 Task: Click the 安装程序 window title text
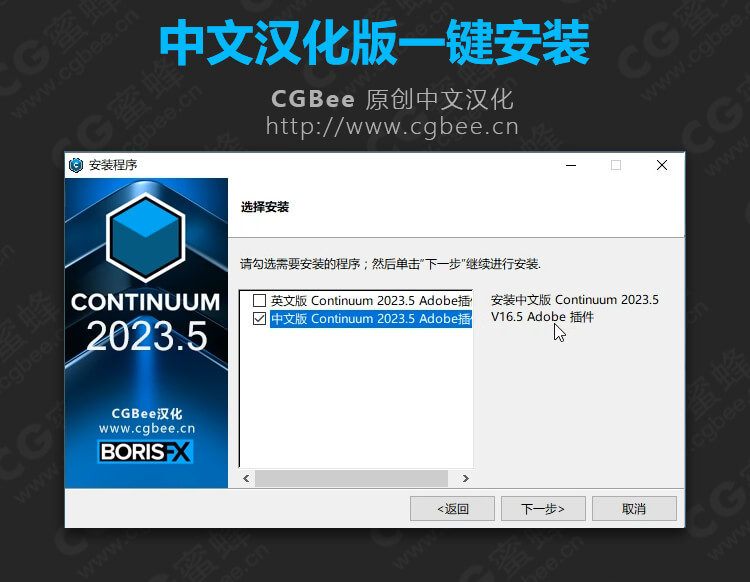click(x=113, y=165)
